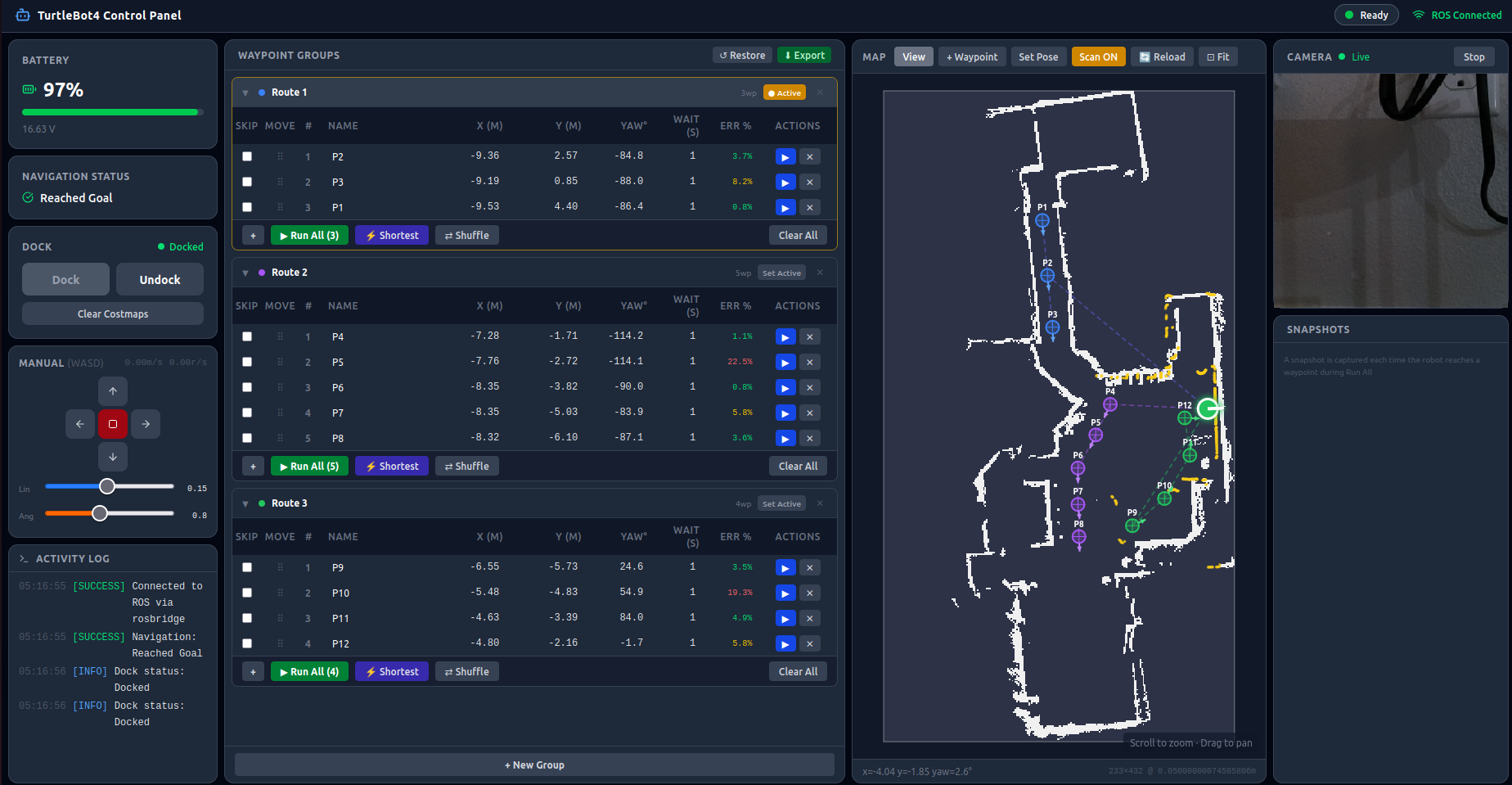Tick the skip checkbox for P2
The height and width of the screenshot is (785, 1512).
click(x=247, y=157)
